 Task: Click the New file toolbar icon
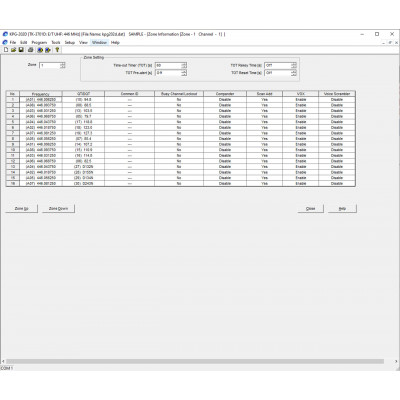click(x=6, y=50)
